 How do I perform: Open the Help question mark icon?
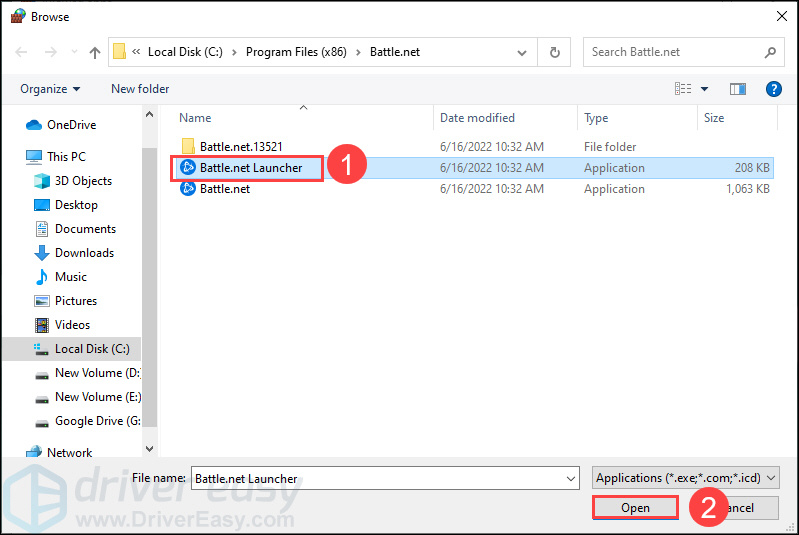773,89
